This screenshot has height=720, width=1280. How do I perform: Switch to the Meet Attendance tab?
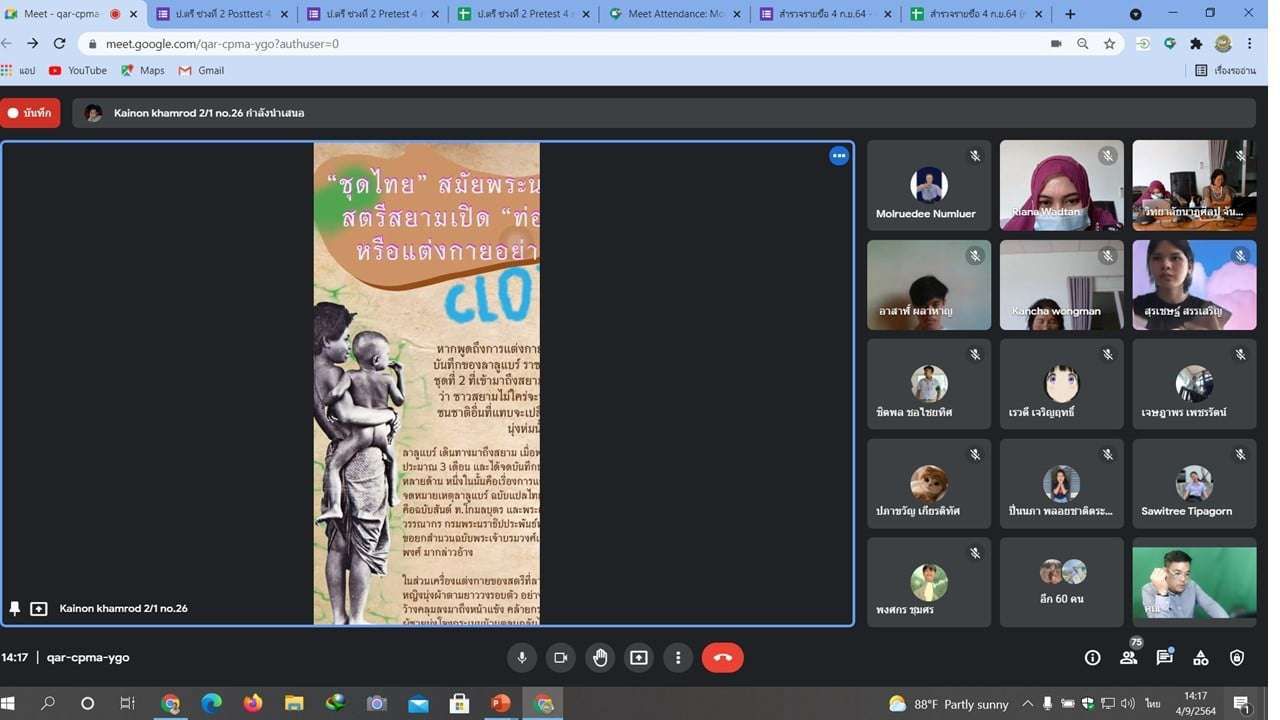pos(675,14)
